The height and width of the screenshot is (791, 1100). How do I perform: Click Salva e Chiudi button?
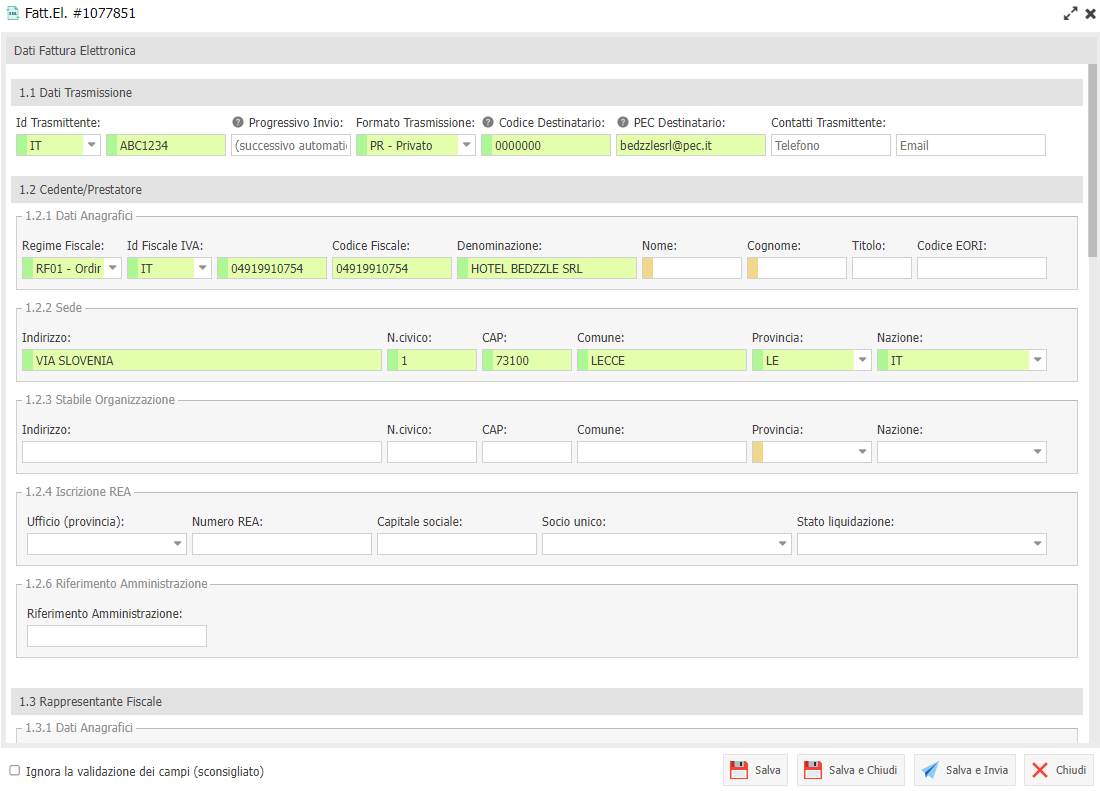tap(850, 770)
